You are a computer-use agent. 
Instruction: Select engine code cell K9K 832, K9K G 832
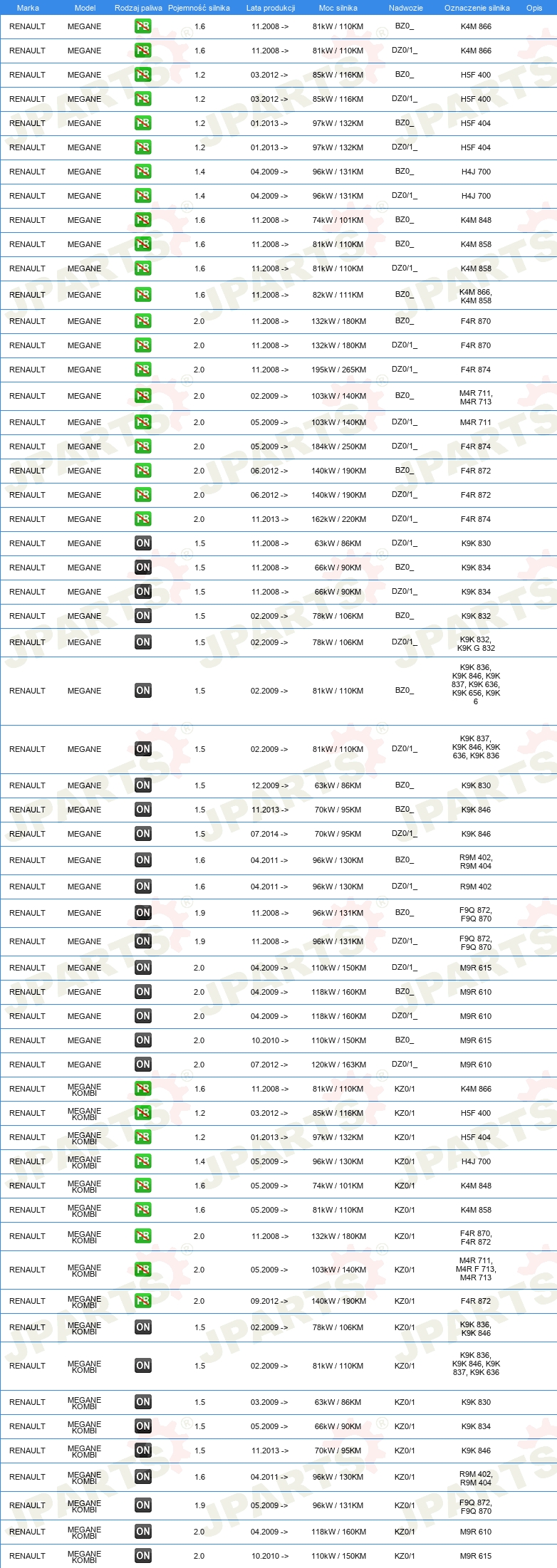[476, 644]
